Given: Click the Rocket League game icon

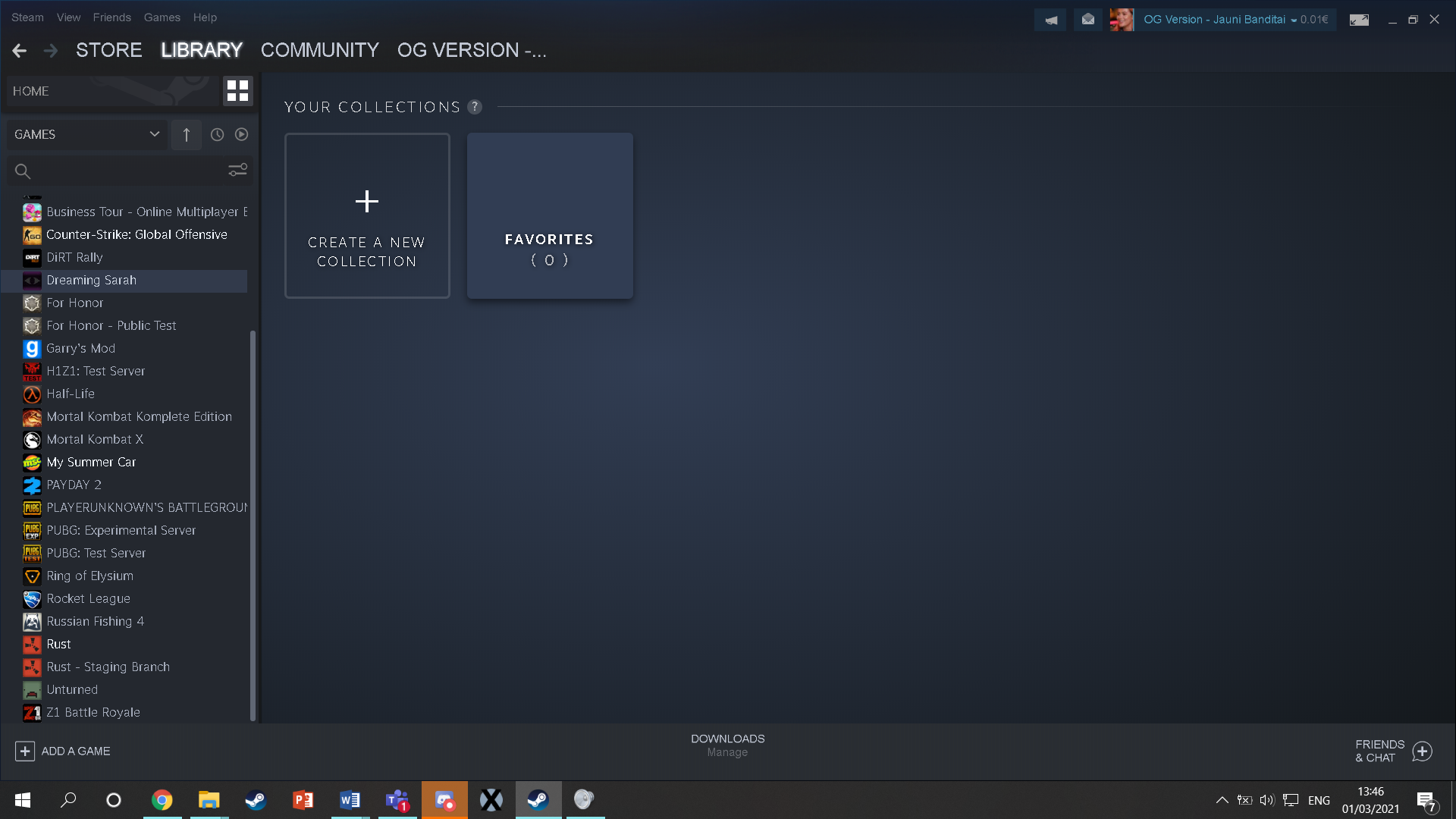Looking at the screenshot, I should (x=32, y=599).
